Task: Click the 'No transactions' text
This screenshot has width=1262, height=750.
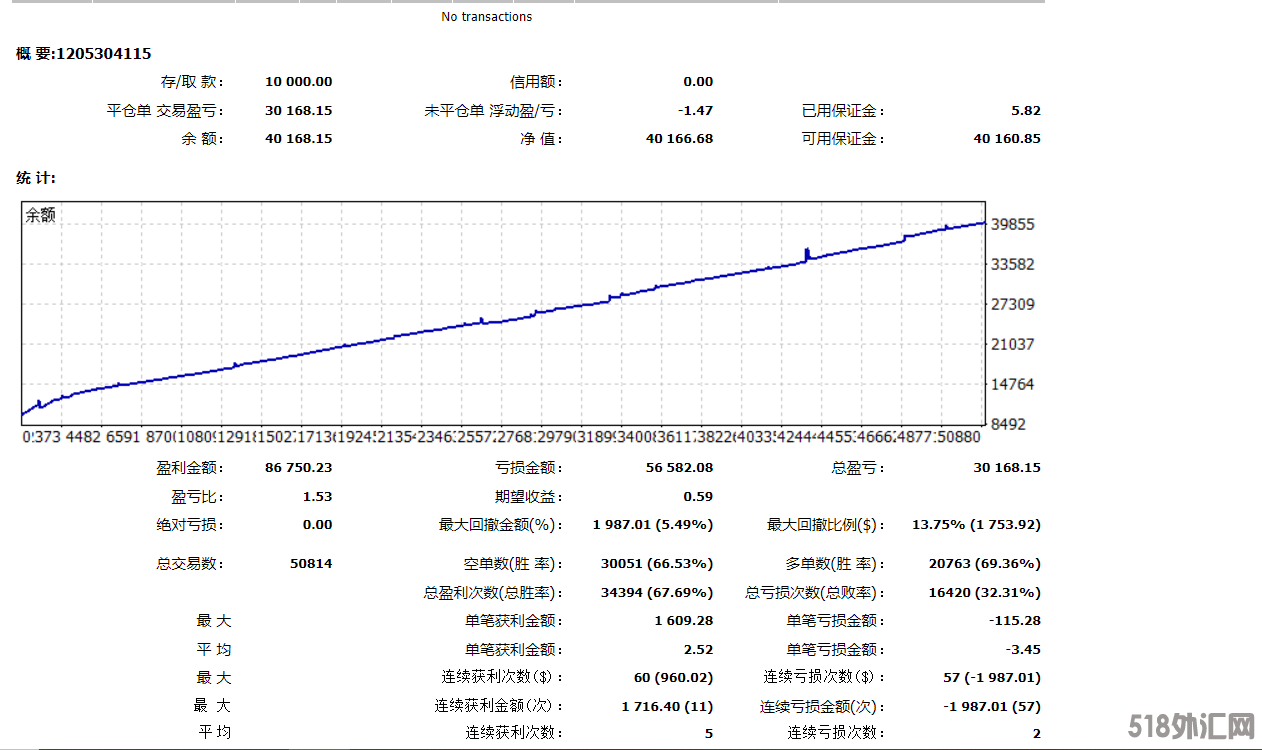Action: coord(487,17)
